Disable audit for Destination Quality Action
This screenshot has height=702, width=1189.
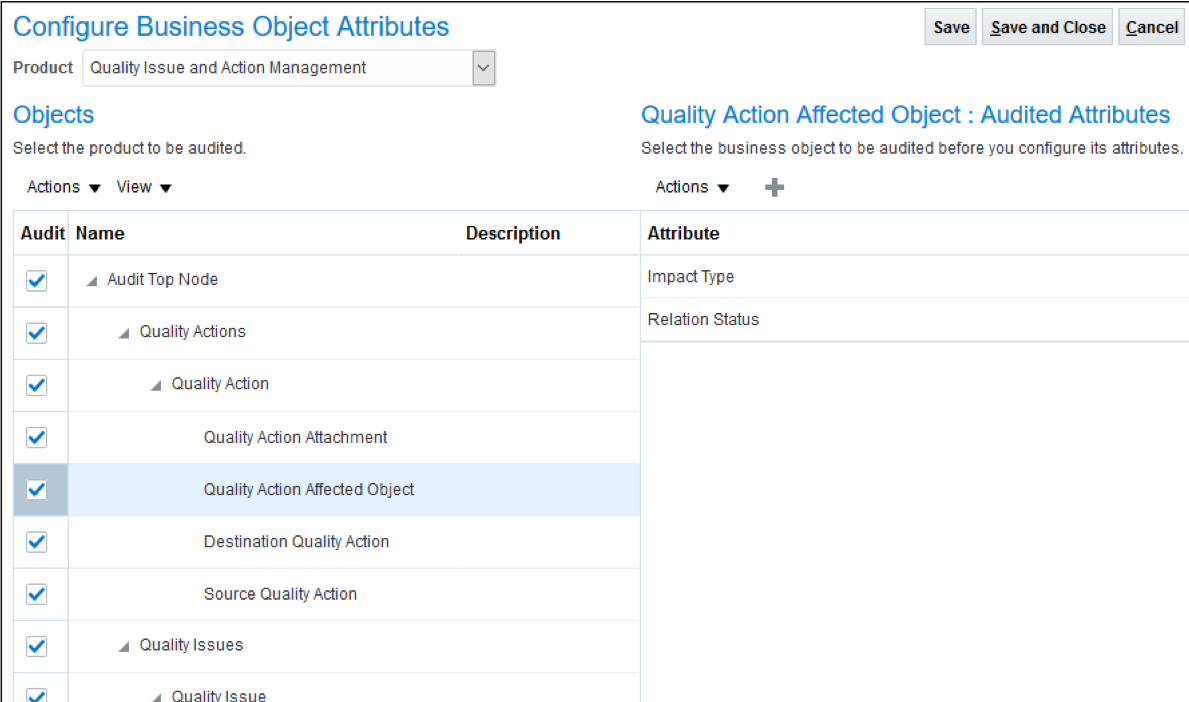click(37, 541)
